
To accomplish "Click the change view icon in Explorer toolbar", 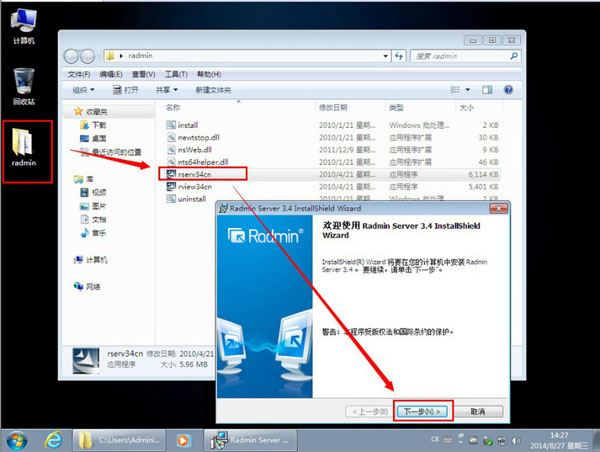I will (455, 90).
